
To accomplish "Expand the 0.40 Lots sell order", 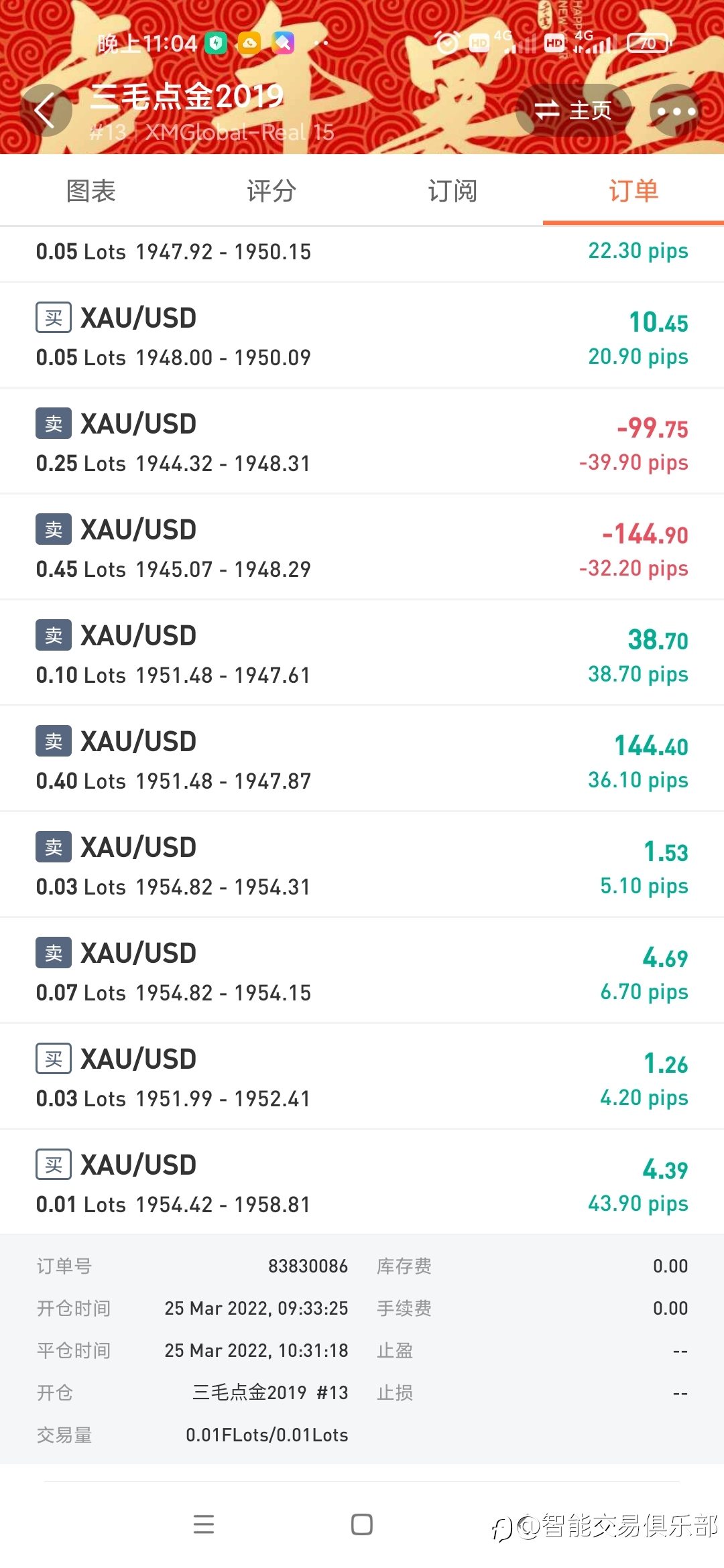I will pyautogui.click(x=362, y=759).
